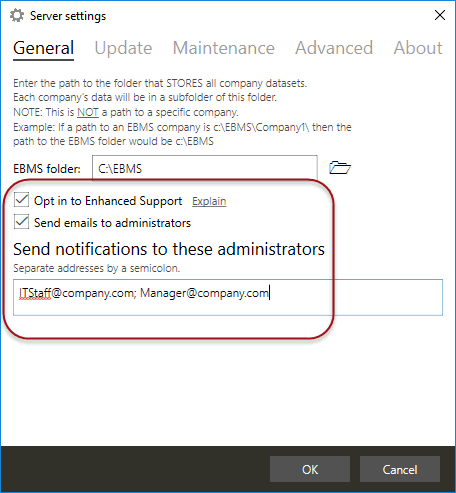456x493 pixels.
Task: Click the Cancel button
Action: [x=400, y=469]
